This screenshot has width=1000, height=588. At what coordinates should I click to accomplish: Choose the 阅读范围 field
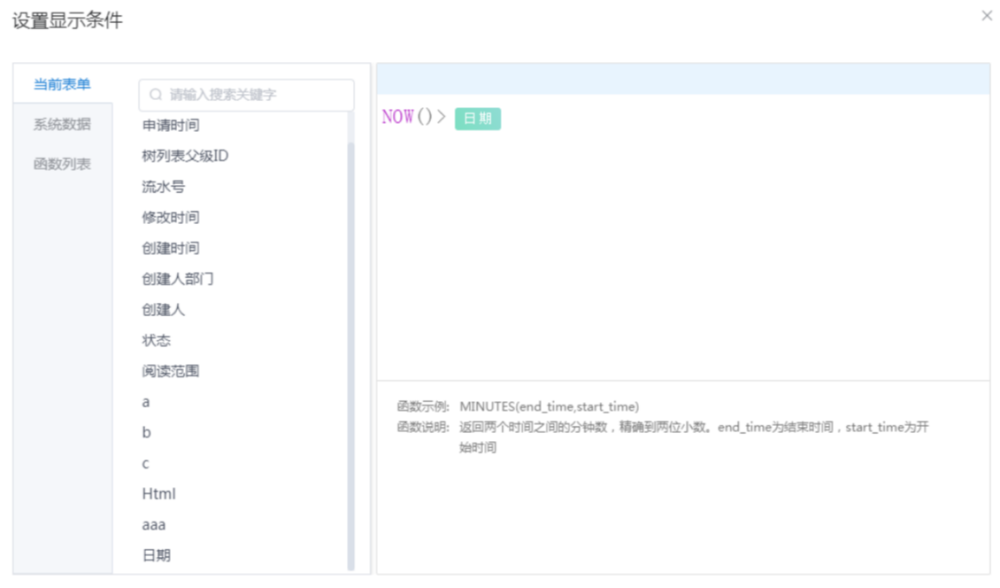[170, 371]
